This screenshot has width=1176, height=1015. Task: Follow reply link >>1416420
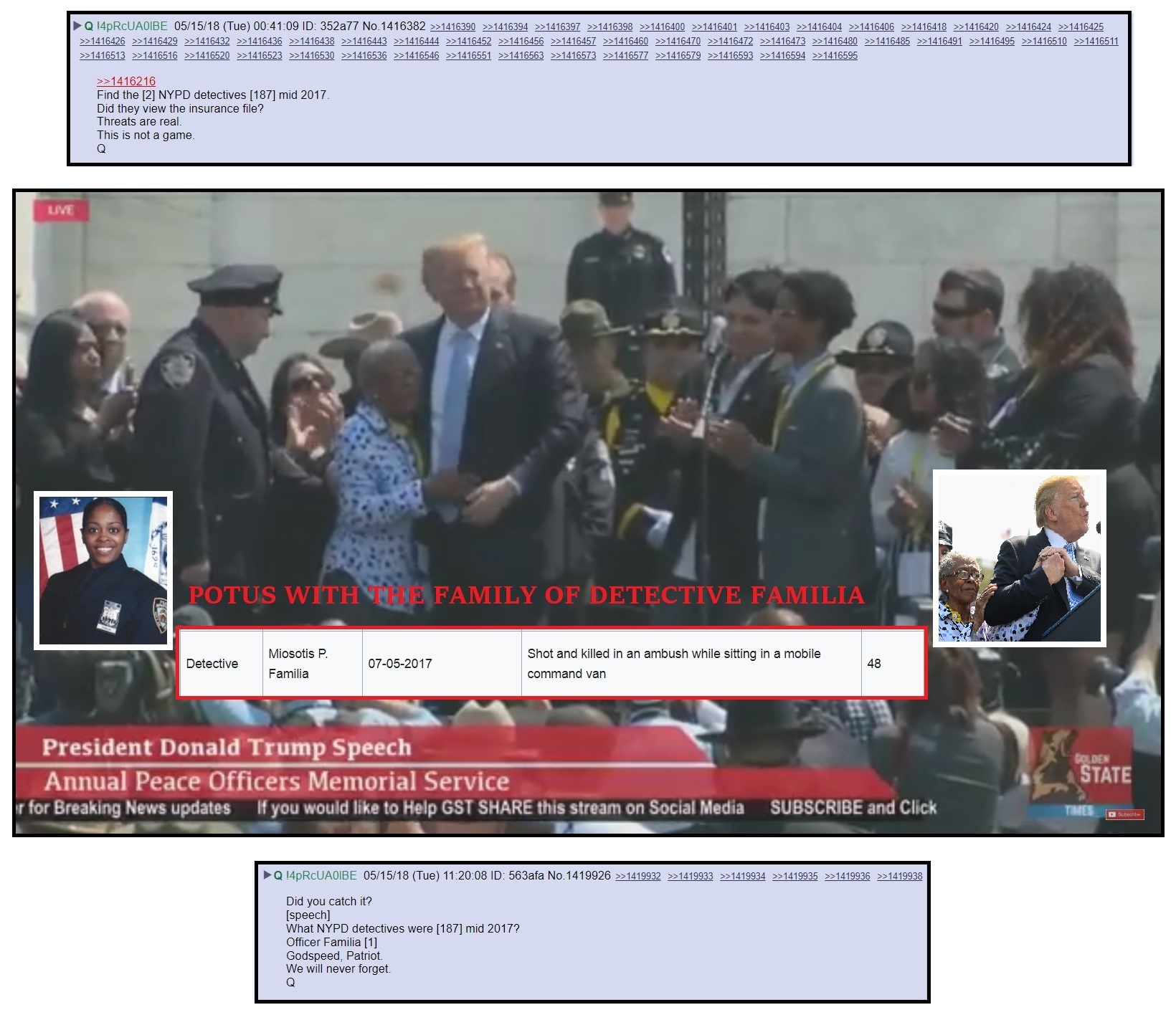pyautogui.click(x=976, y=27)
